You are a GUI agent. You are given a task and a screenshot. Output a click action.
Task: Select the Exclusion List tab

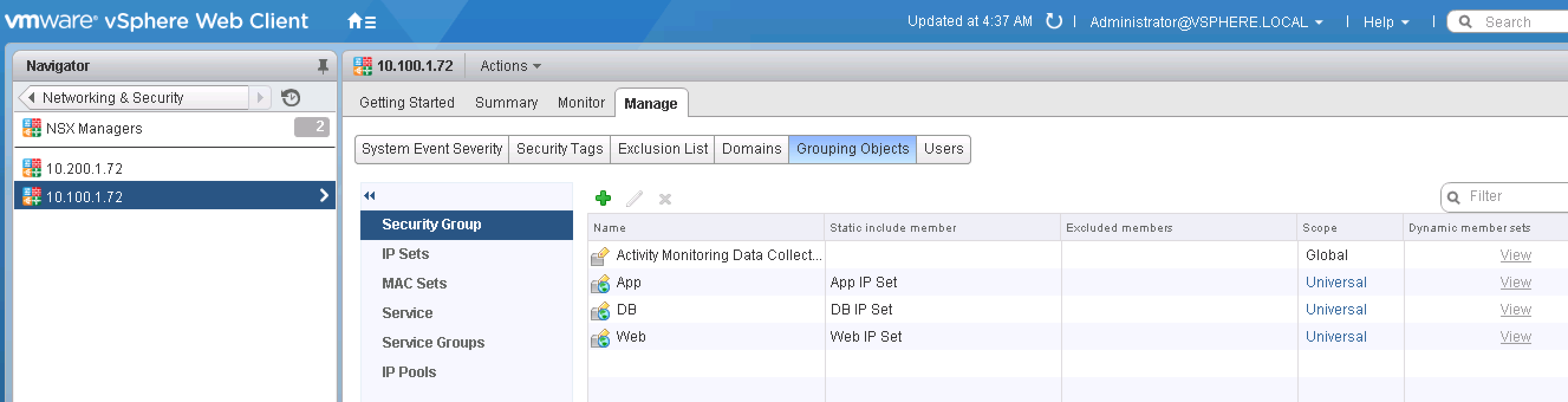pyautogui.click(x=662, y=148)
